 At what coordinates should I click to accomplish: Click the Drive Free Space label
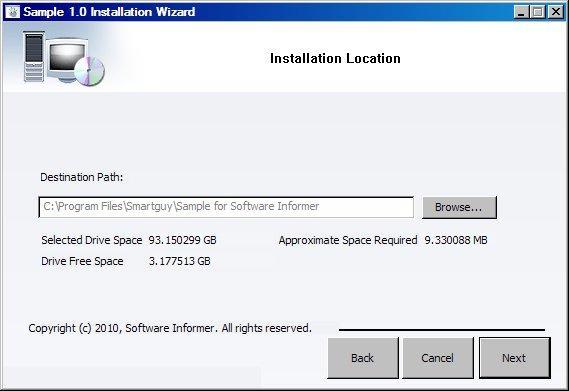[x=82, y=261]
